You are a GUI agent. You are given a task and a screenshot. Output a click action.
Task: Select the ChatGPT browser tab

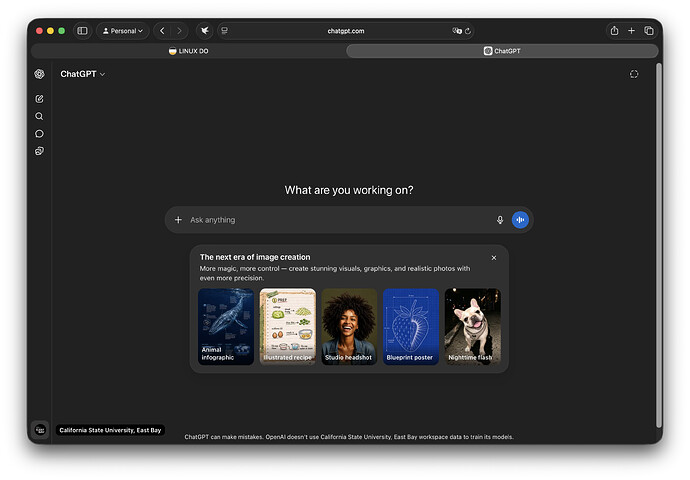click(x=502, y=51)
